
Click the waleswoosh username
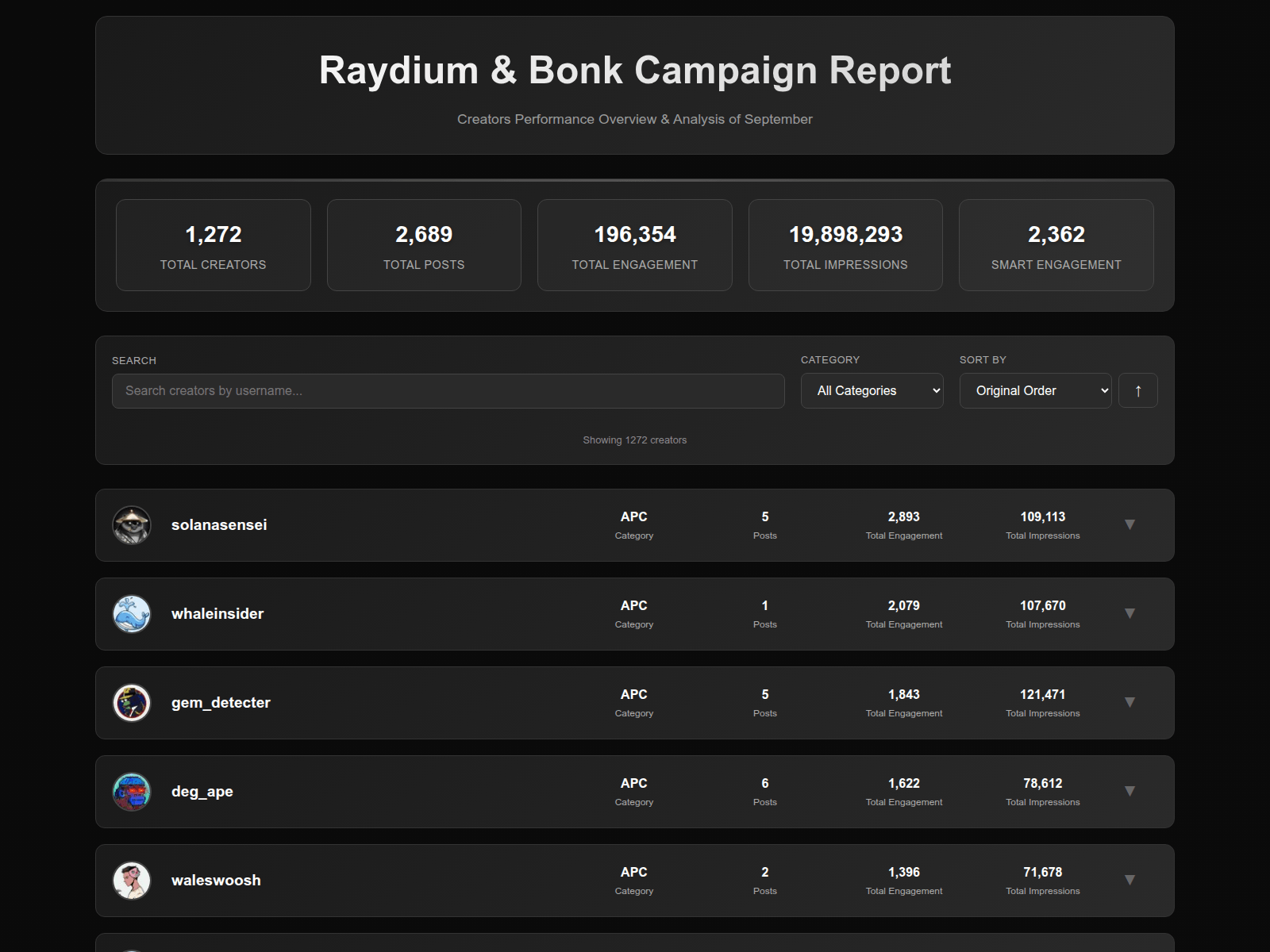216,881
